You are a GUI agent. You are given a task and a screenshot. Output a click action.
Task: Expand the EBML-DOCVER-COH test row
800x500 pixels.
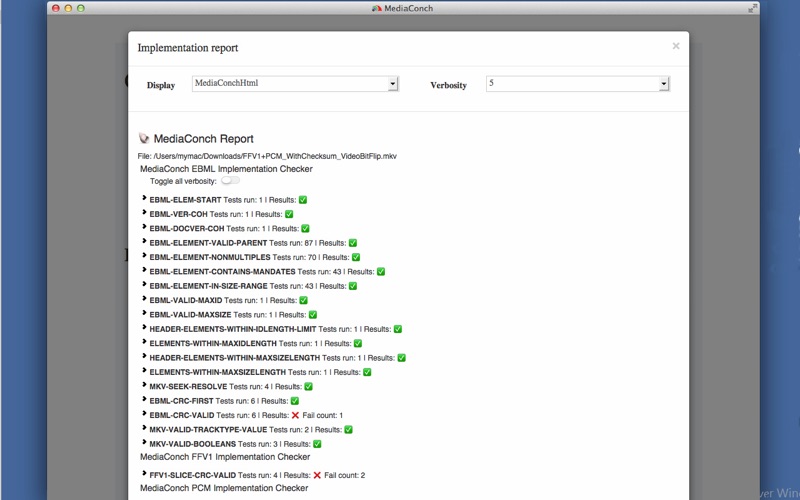[144, 227]
